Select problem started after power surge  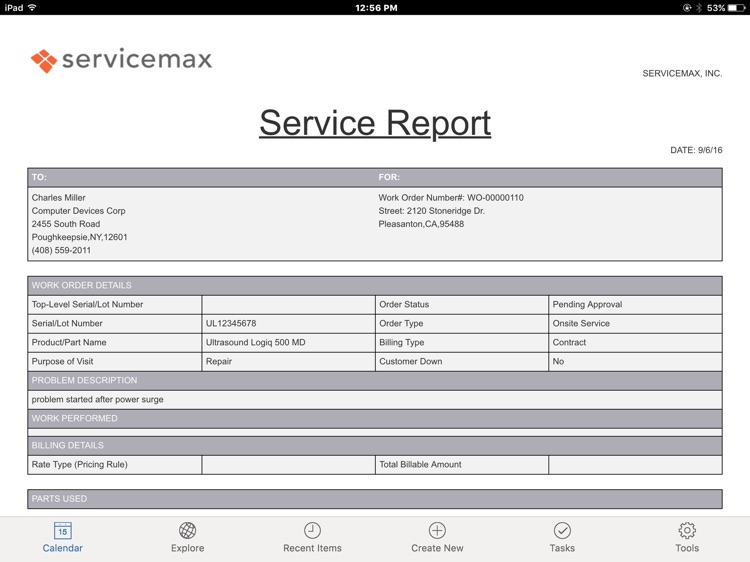(x=98, y=399)
